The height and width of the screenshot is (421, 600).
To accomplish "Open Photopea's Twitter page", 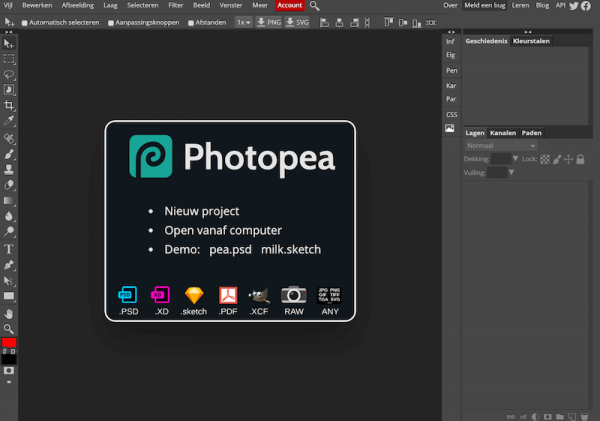I will pyautogui.click(x=574, y=6).
